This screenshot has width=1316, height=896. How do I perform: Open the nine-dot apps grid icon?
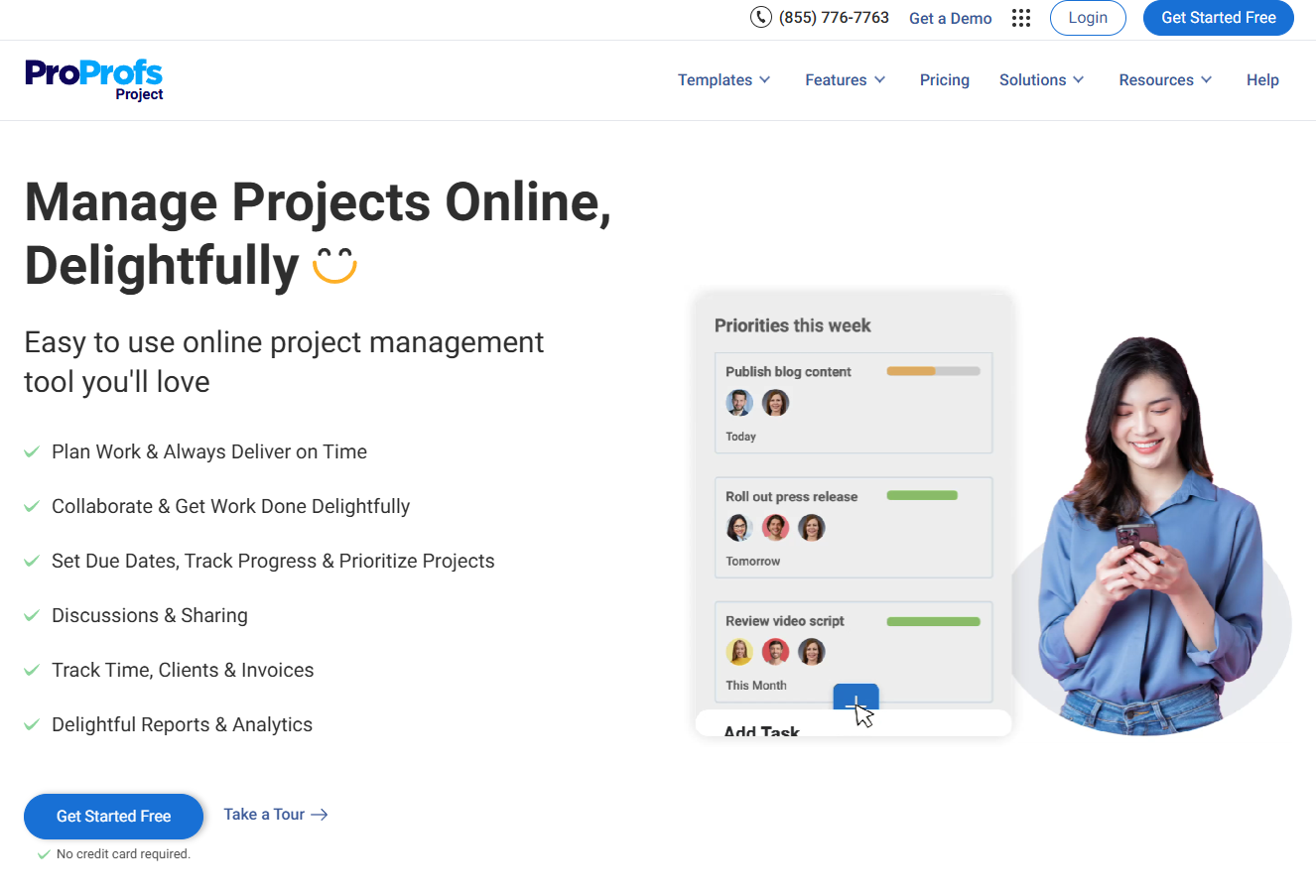pos(1020,18)
